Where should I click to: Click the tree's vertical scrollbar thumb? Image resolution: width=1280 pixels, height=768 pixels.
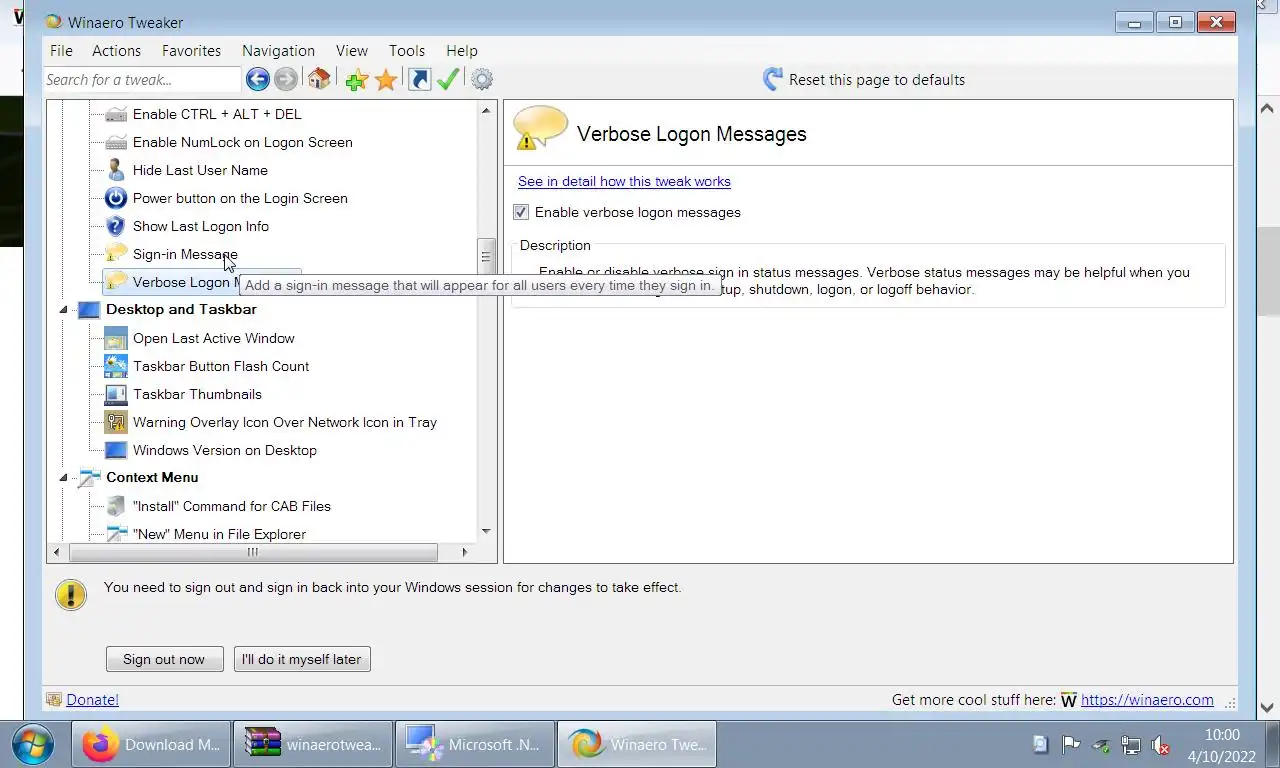point(486,257)
